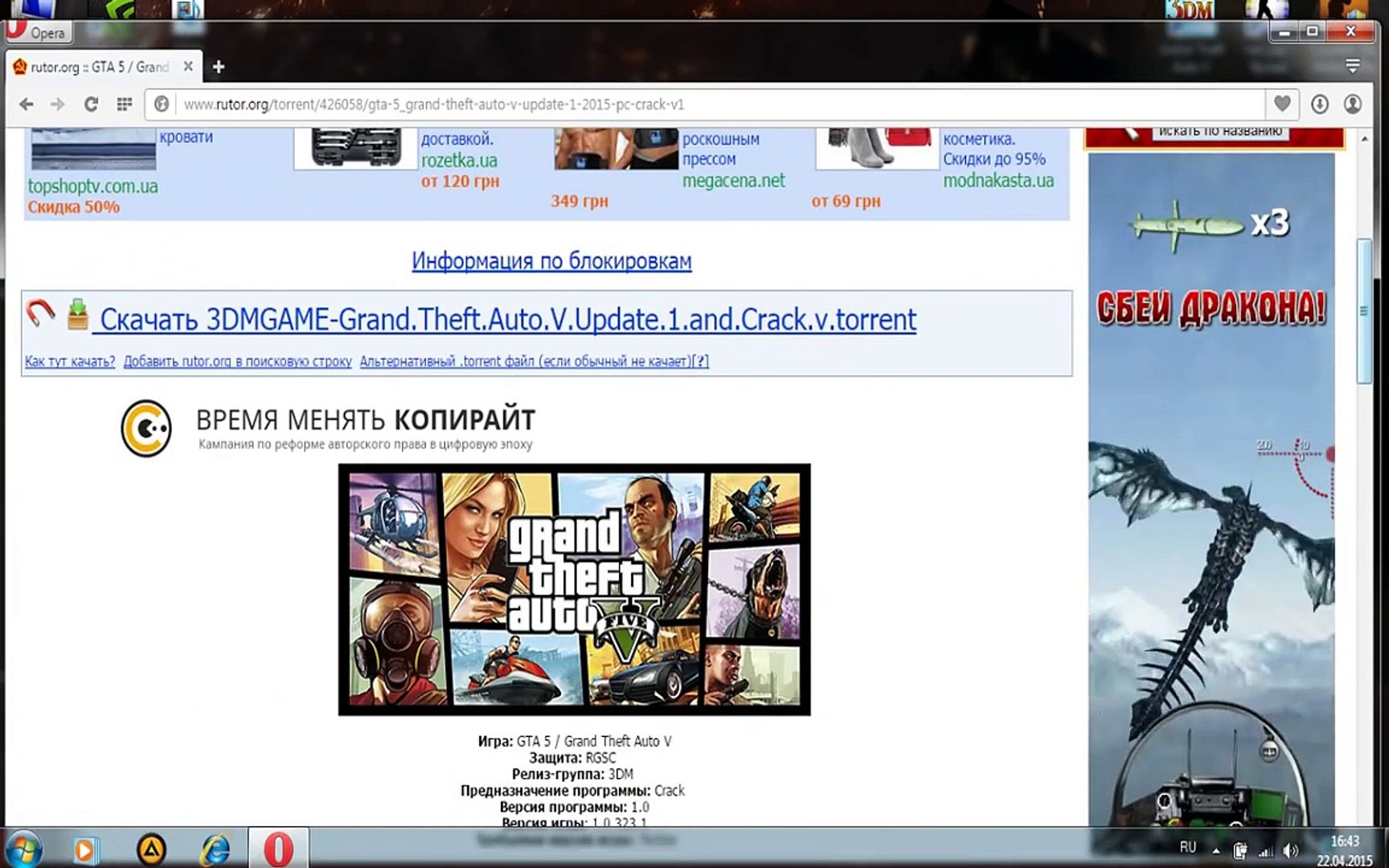Click the 'Сбей дракона!' game ad
This screenshot has height=868, width=1389.
click(1211, 490)
